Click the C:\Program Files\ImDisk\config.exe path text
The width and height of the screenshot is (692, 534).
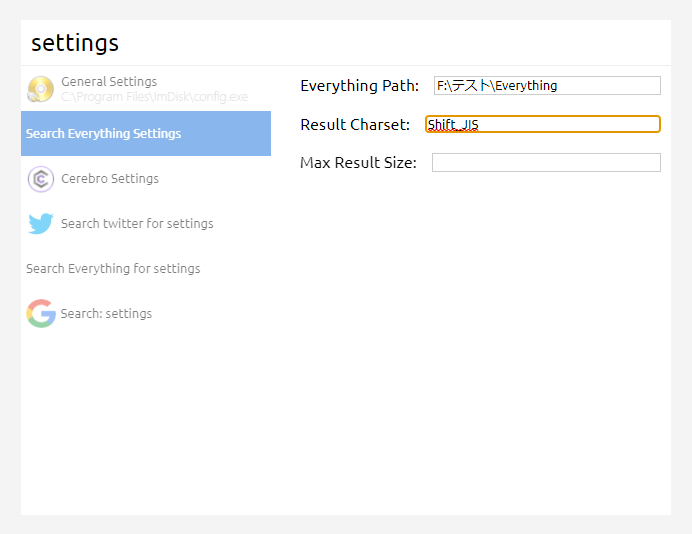pos(154,97)
